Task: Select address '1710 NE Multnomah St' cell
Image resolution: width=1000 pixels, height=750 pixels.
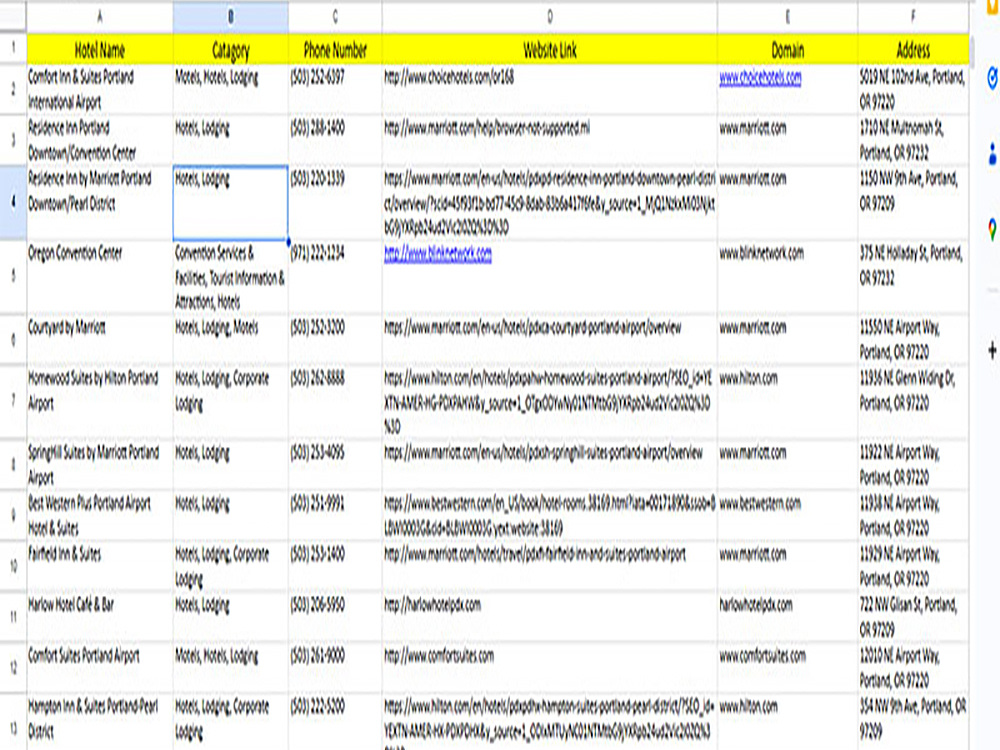Action: (x=913, y=140)
